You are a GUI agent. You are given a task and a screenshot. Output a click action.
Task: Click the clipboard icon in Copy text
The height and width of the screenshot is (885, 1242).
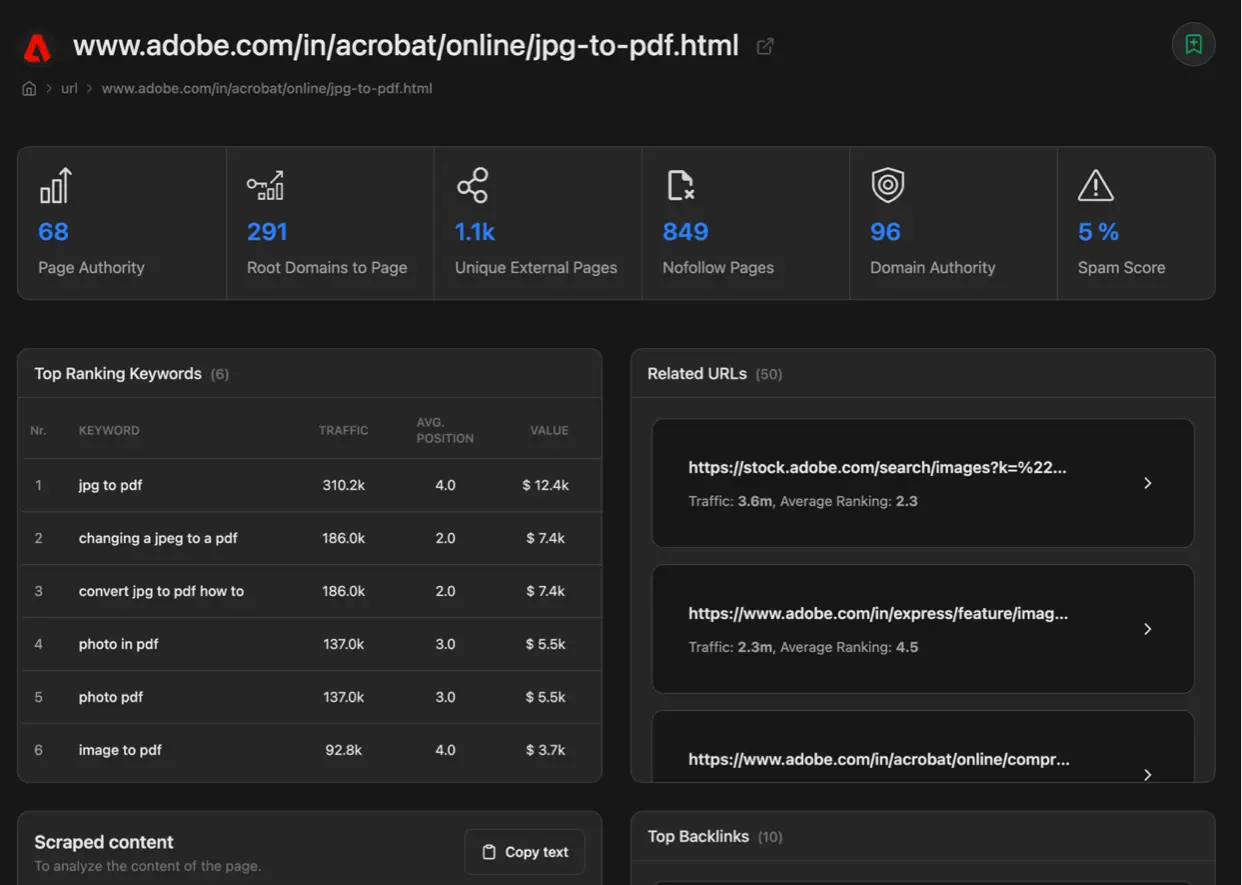tap(489, 852)
